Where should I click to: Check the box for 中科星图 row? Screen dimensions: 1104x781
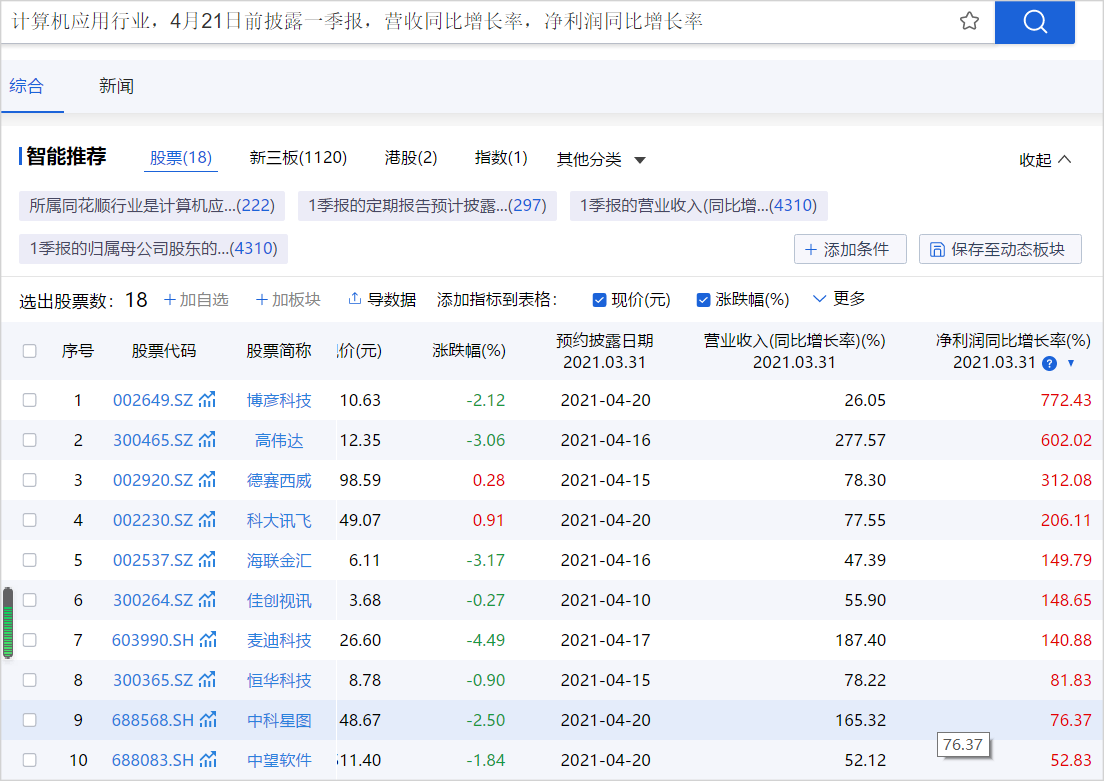30,720
